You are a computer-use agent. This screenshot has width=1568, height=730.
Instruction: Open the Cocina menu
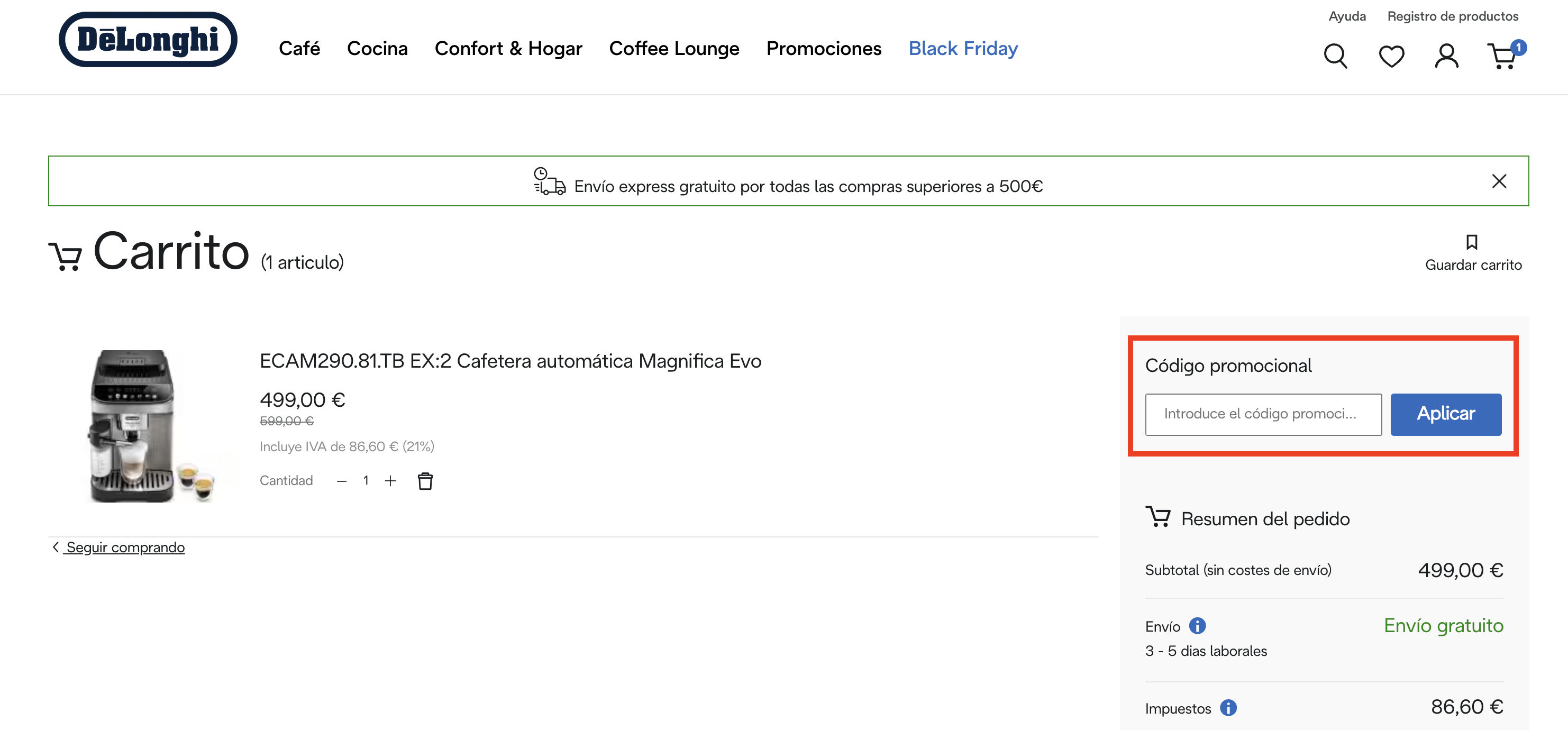377,48
